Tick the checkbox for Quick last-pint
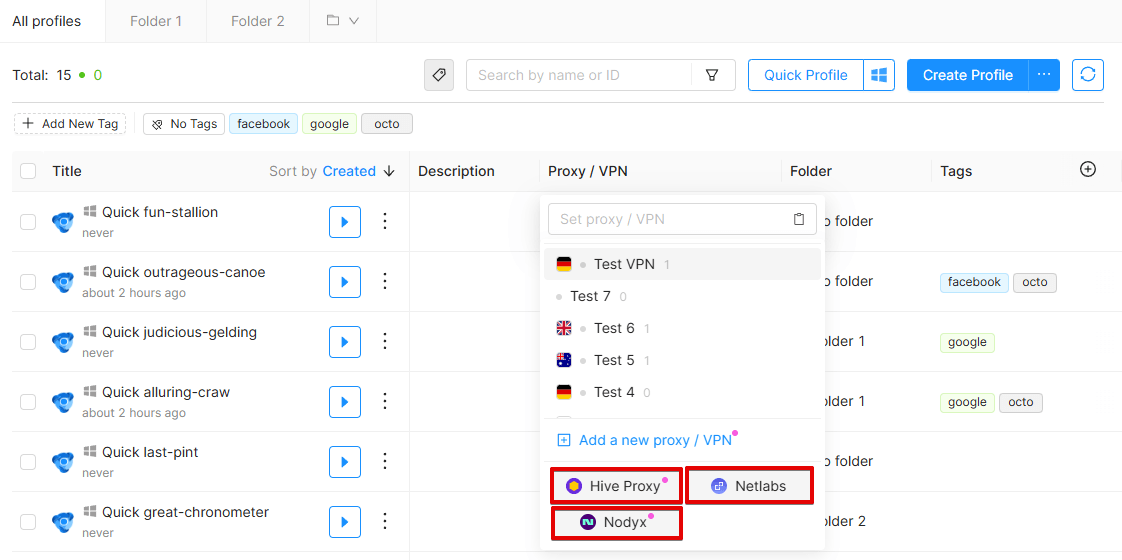1122x560 pixels. (28, 462)
